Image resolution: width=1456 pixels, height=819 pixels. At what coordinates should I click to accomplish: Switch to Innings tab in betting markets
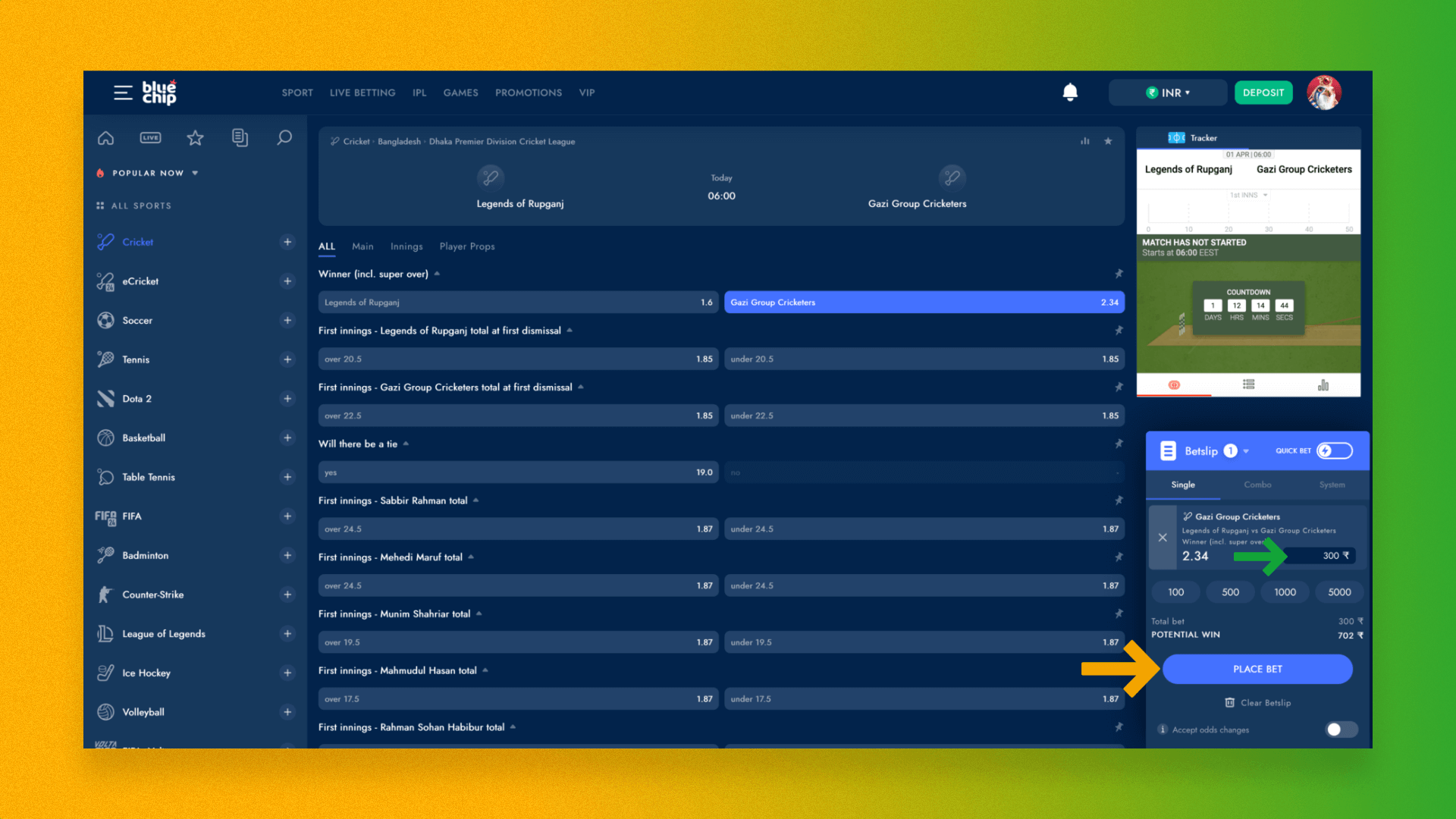pyautogui.click(x=405, y=246)
